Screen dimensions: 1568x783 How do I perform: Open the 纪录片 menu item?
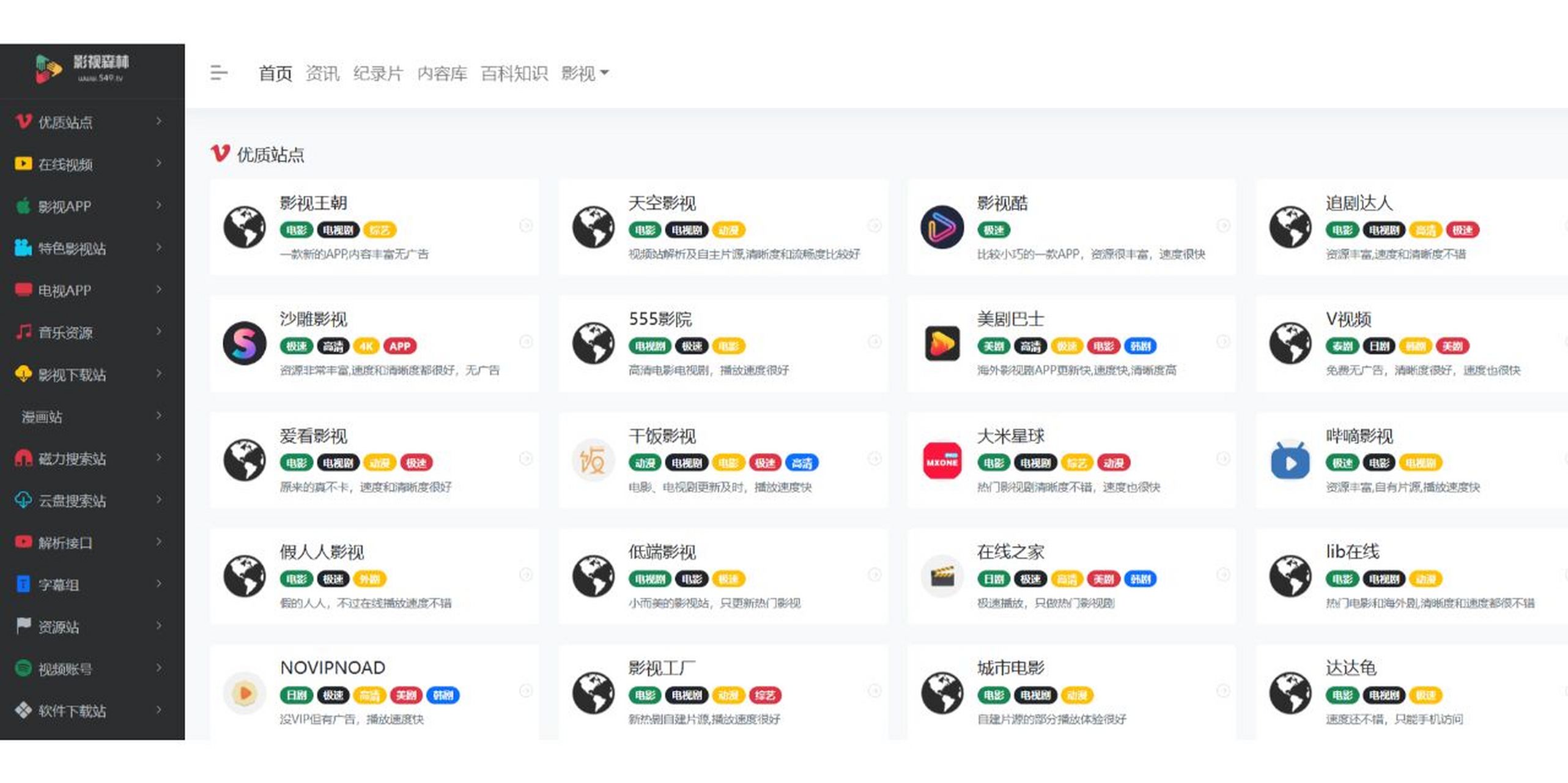point(378,73)
